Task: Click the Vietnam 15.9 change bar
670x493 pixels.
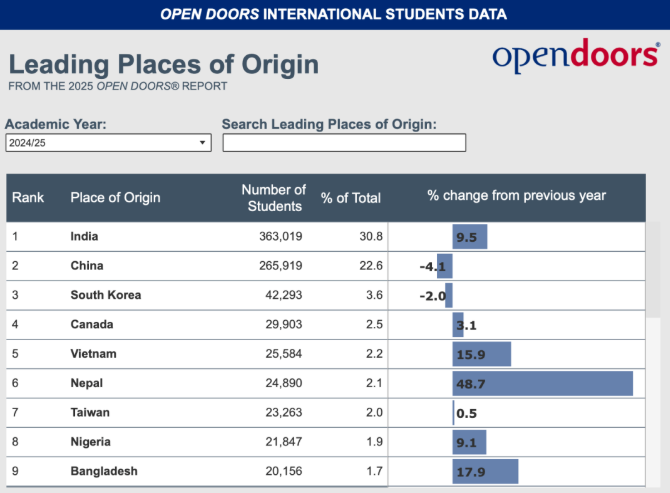Action: pos(481,354)
